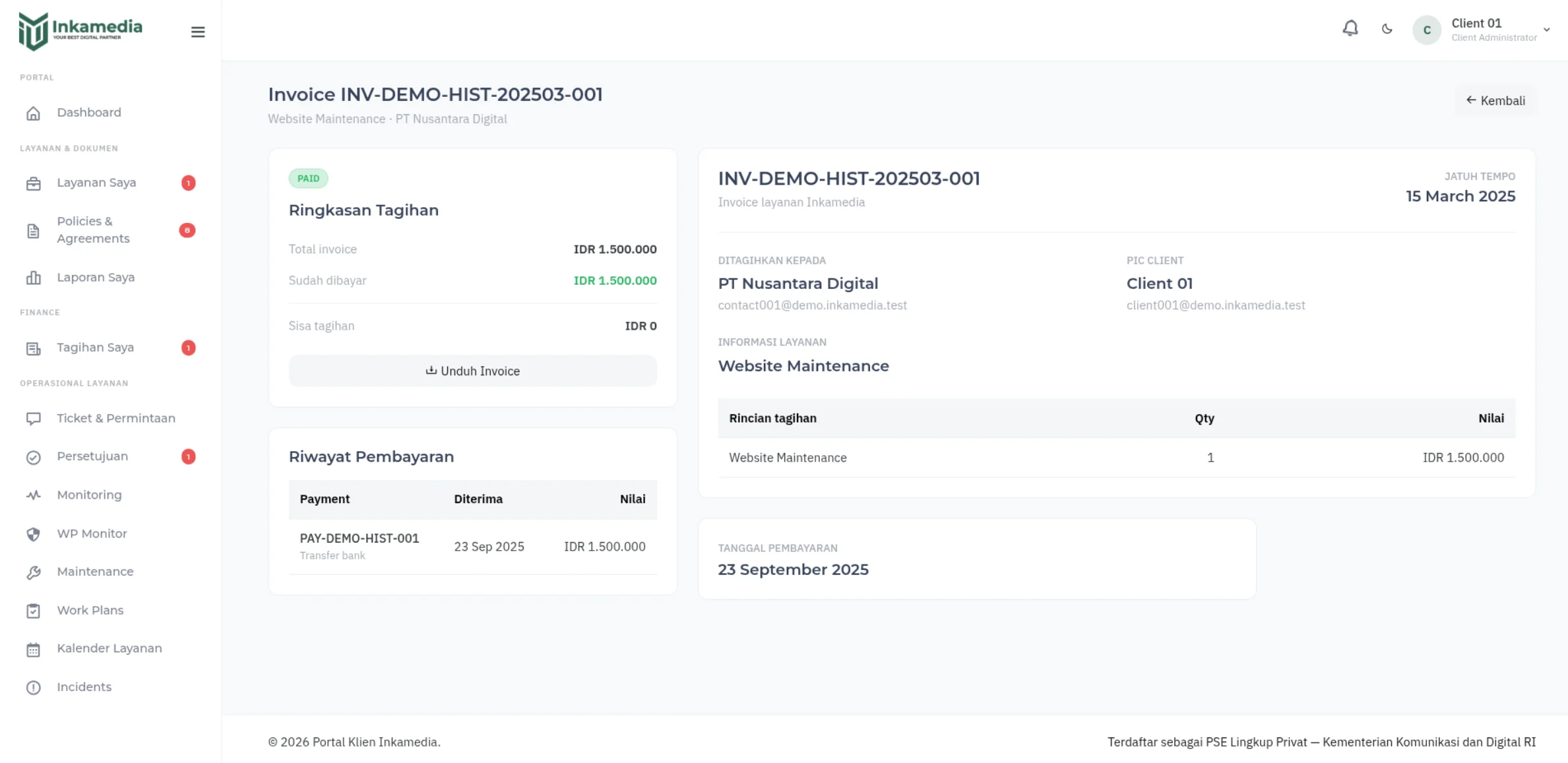Click the Work Plans clipboard icon

pyautogui.click(x=33, y=611)
